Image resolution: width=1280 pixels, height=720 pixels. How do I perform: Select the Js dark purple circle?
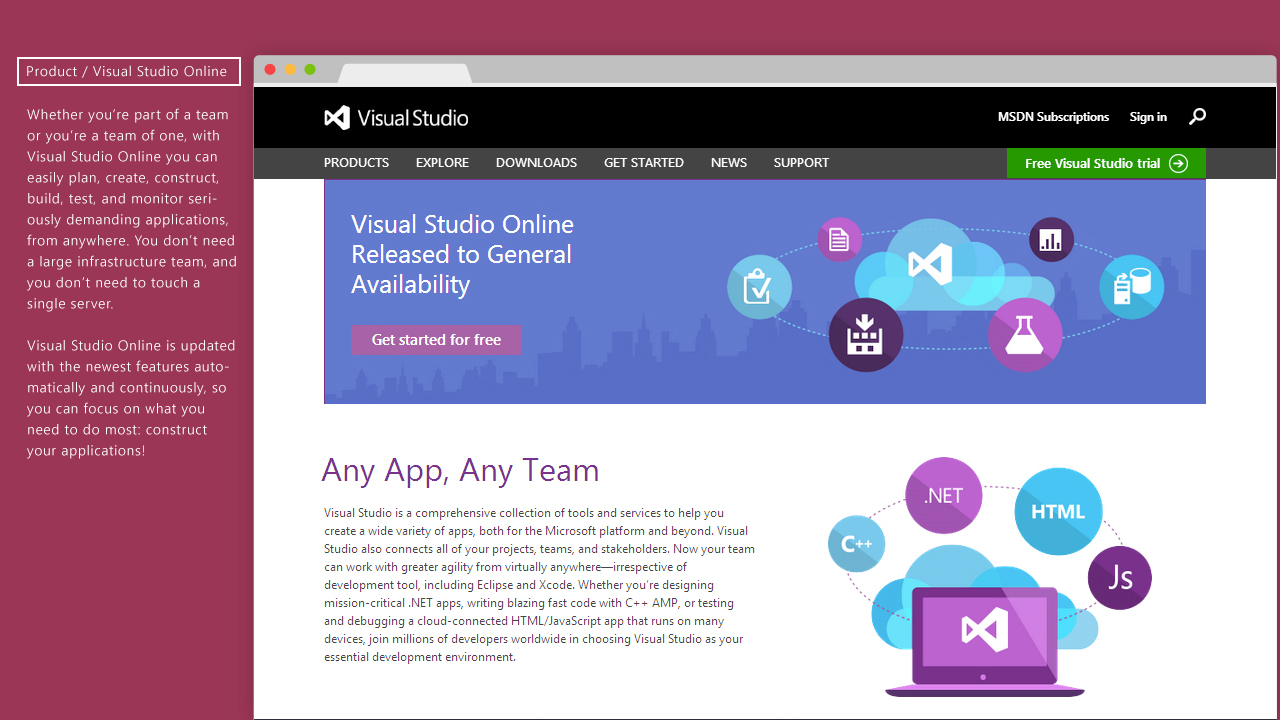point(1120,577)
